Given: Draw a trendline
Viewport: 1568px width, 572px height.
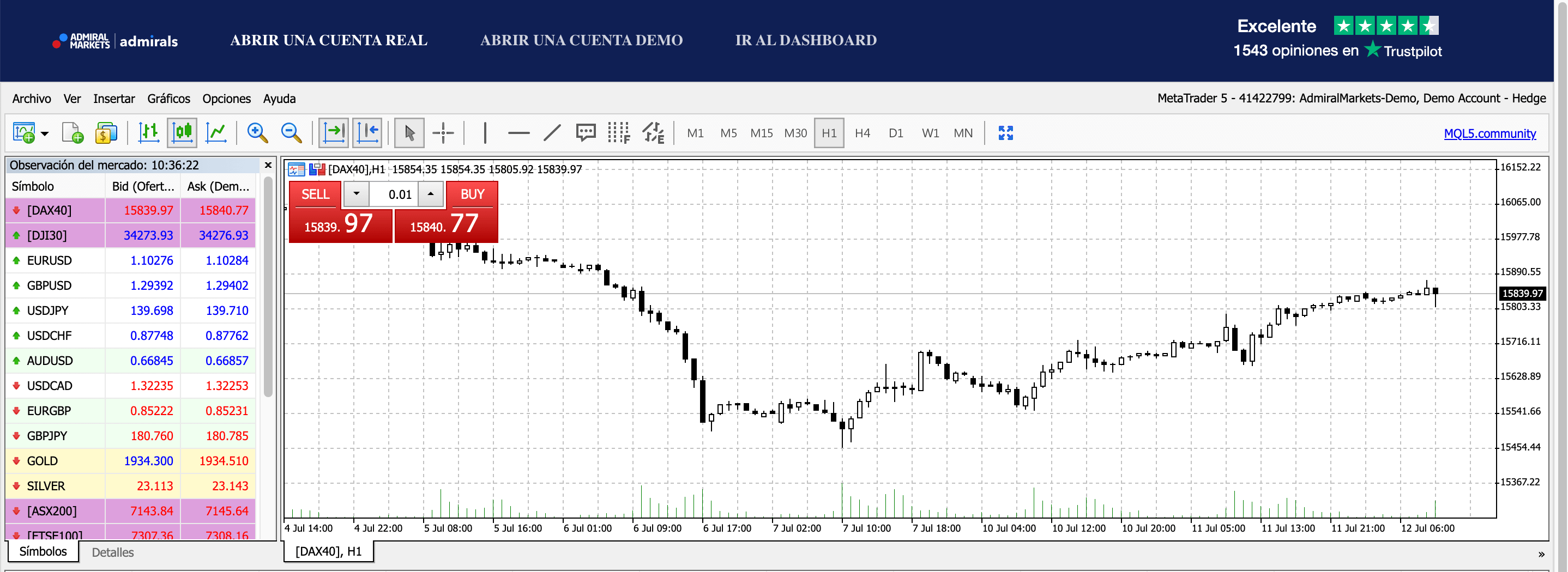Looking at the screenshot, I should 552,133.
